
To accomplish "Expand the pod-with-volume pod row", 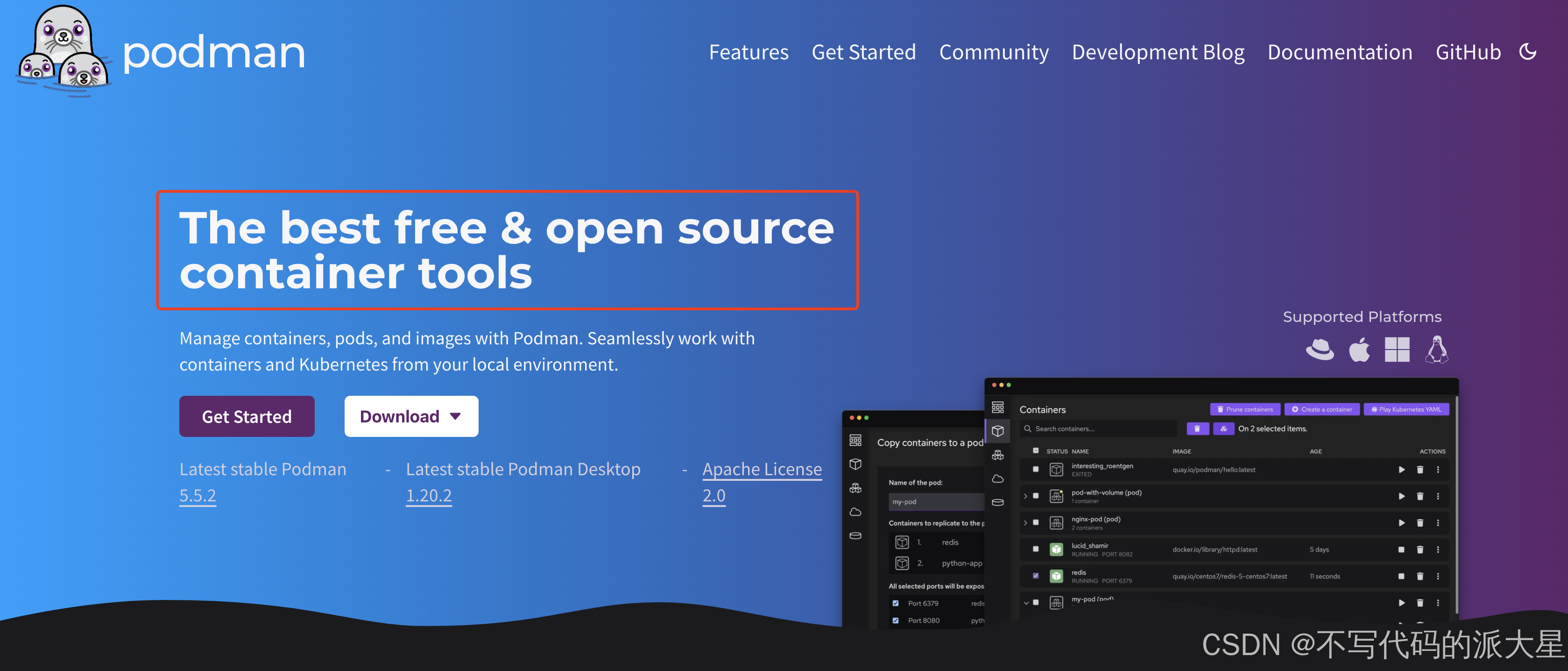I will tap(1026, 496).
